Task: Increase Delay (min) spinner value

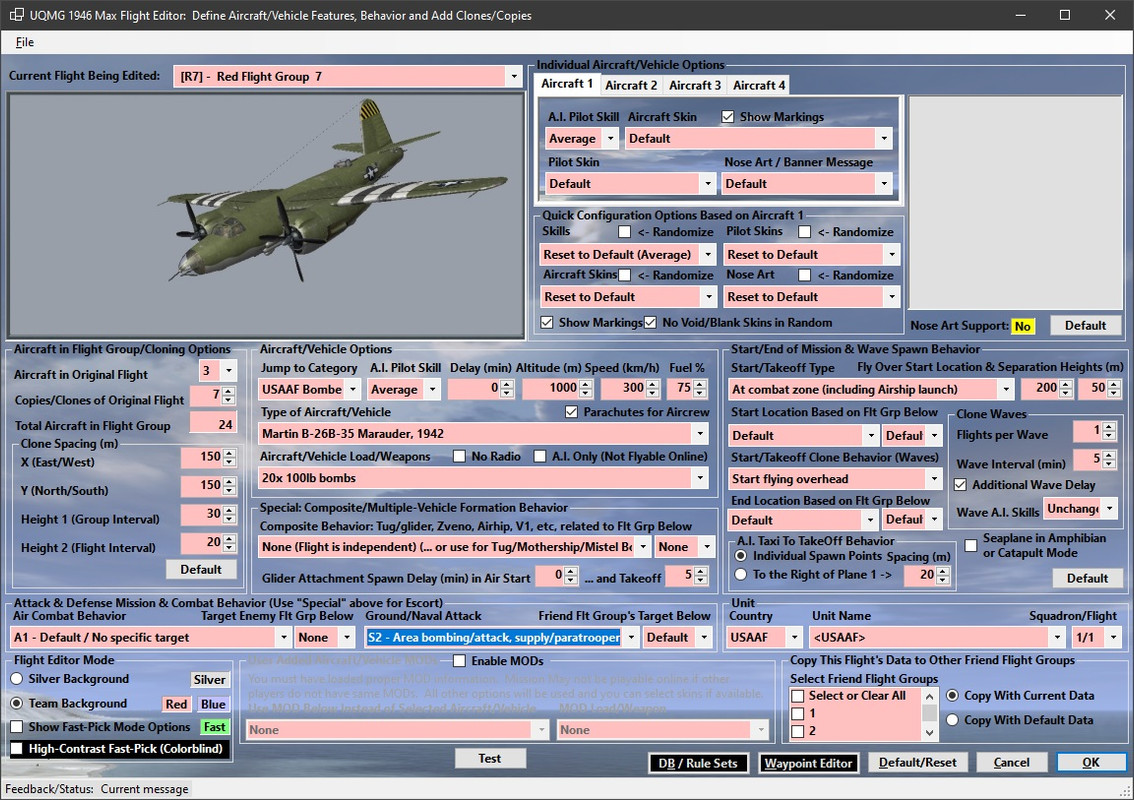Action: (508, 384)
